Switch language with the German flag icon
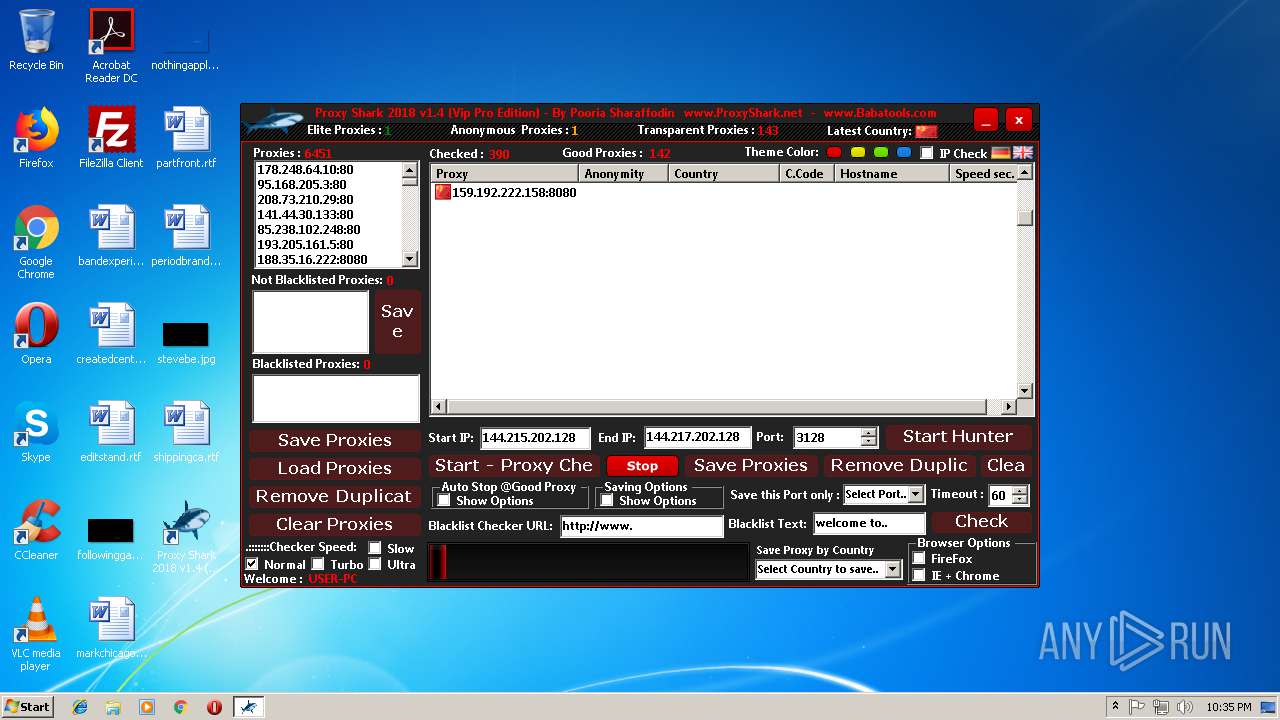This screenshot has width=1280, height=720. tap(1000, 153)
